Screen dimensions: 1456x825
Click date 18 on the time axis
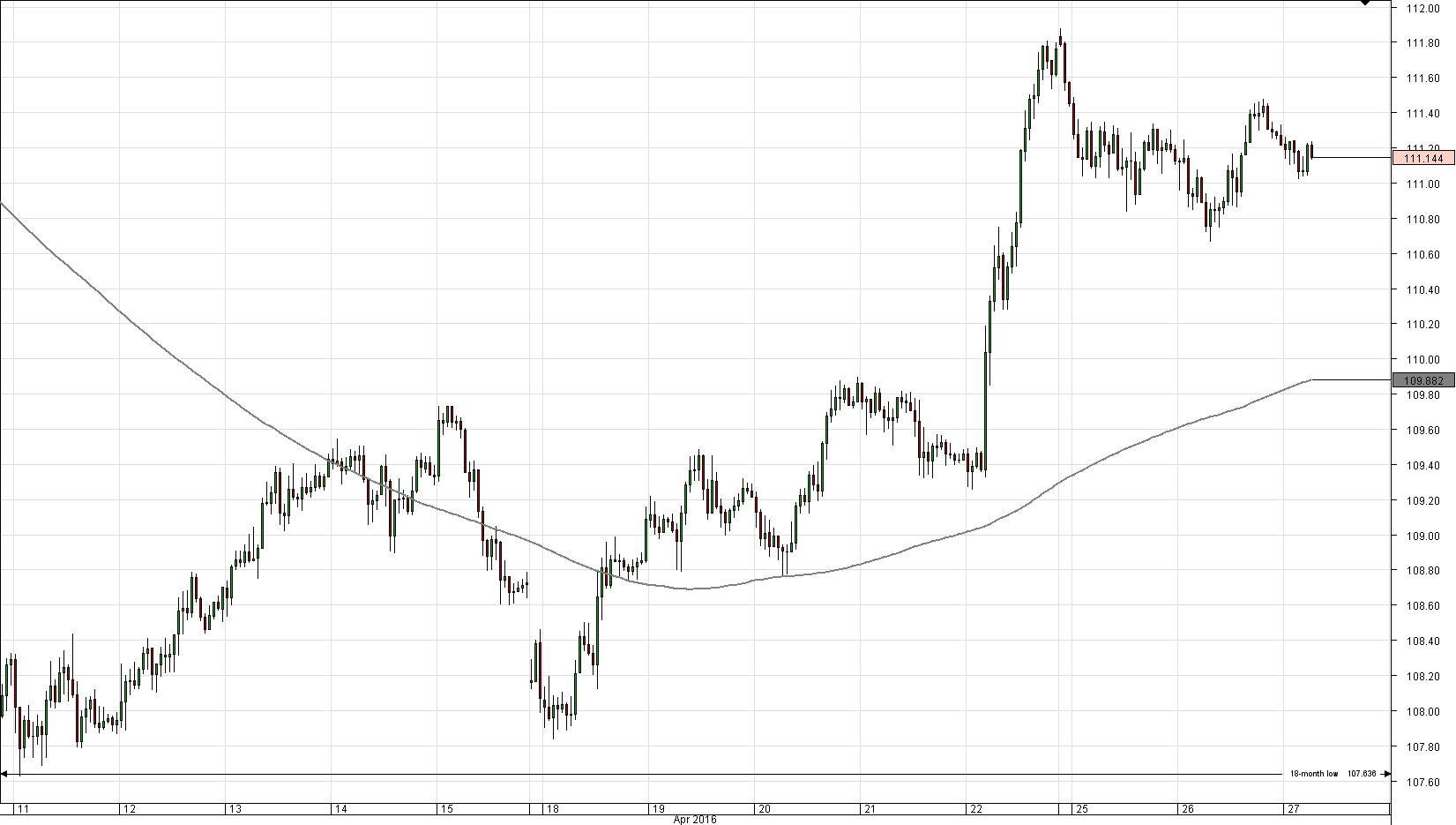[551, 809]
